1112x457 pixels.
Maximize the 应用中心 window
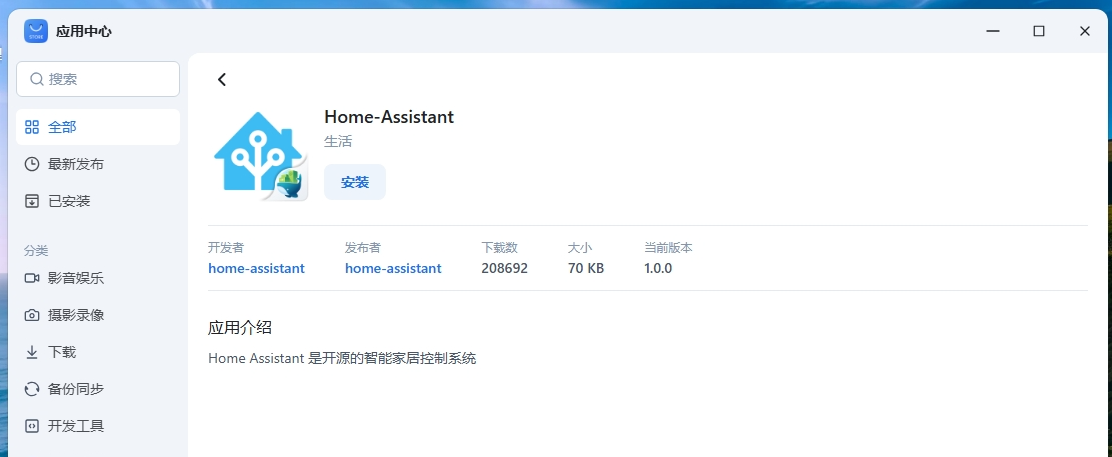point(1039,31)
